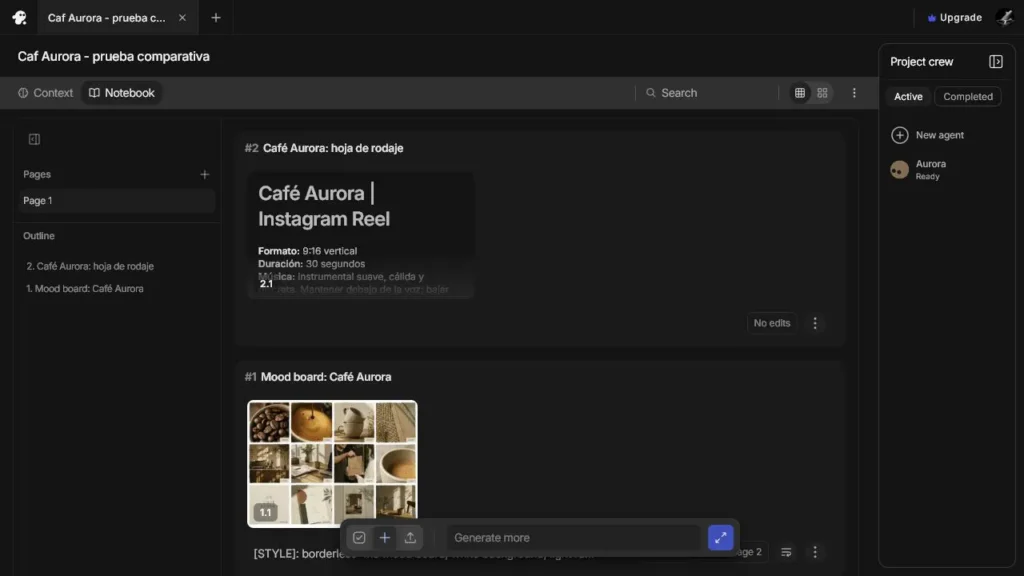Collapse the left pages sidebar

point(34,139)
